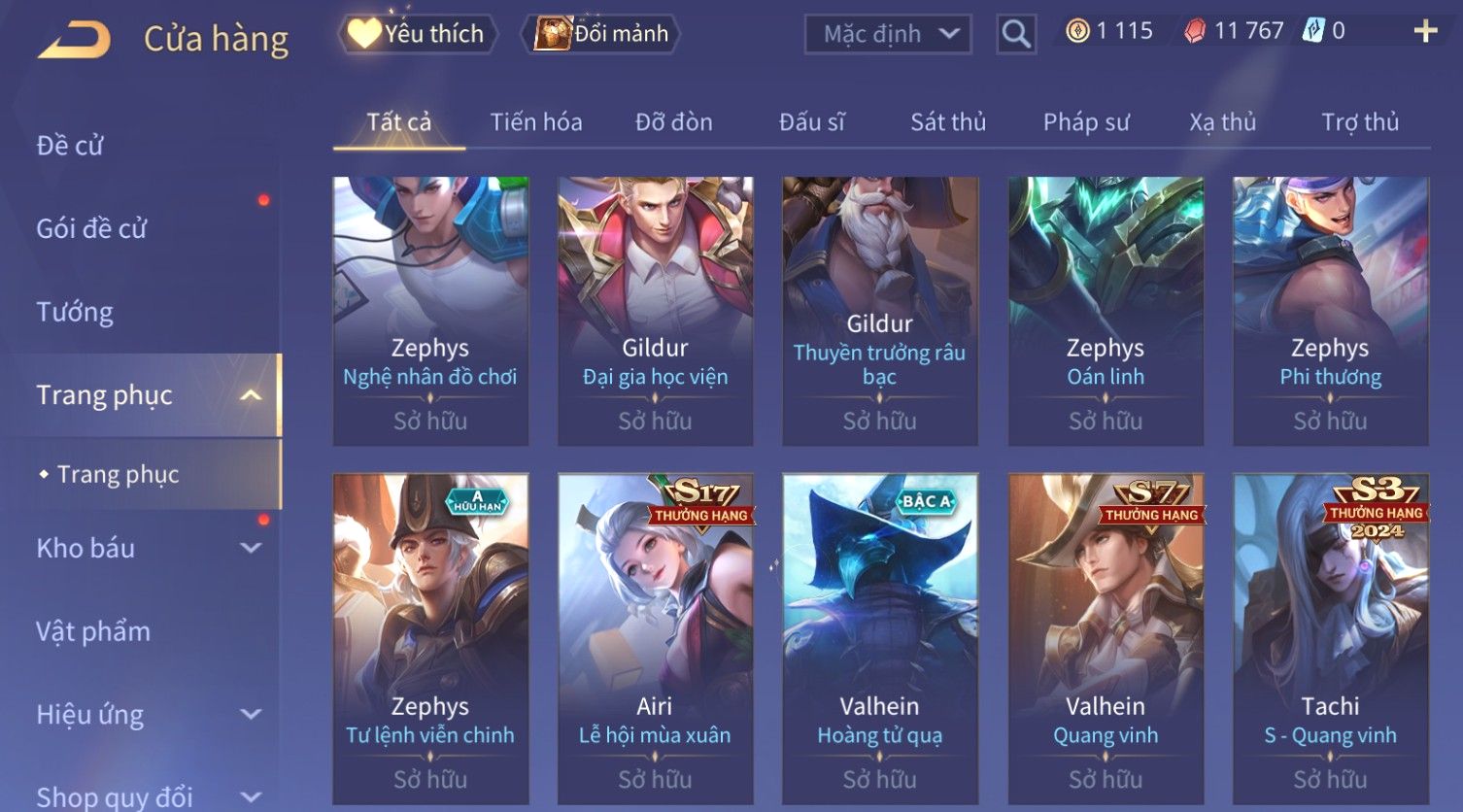Switch to the Pháp sư tab

pyautogui.click(x=1086, y=122)
